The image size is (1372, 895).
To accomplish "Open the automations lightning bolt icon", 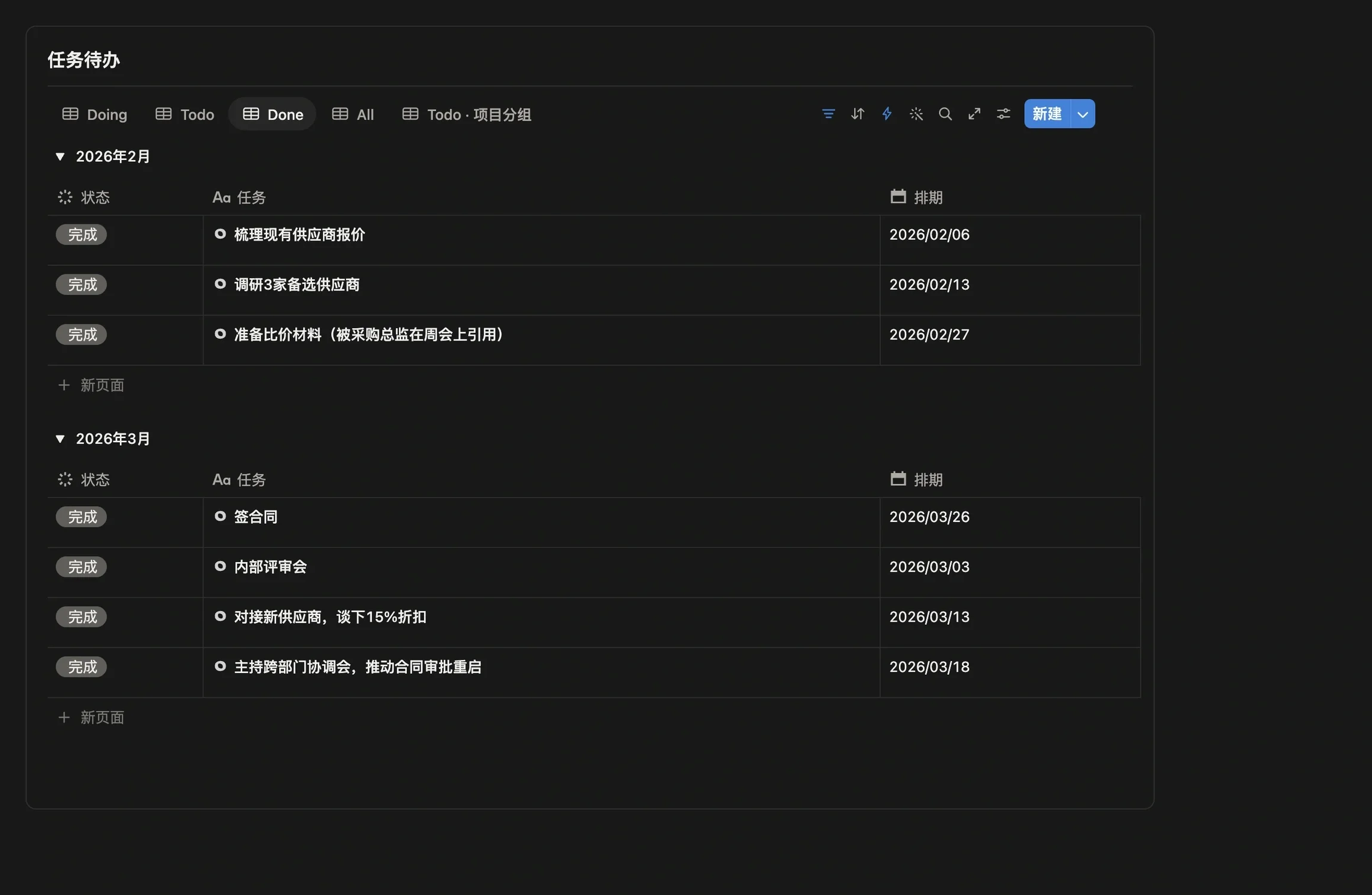I will click(886, 114).
